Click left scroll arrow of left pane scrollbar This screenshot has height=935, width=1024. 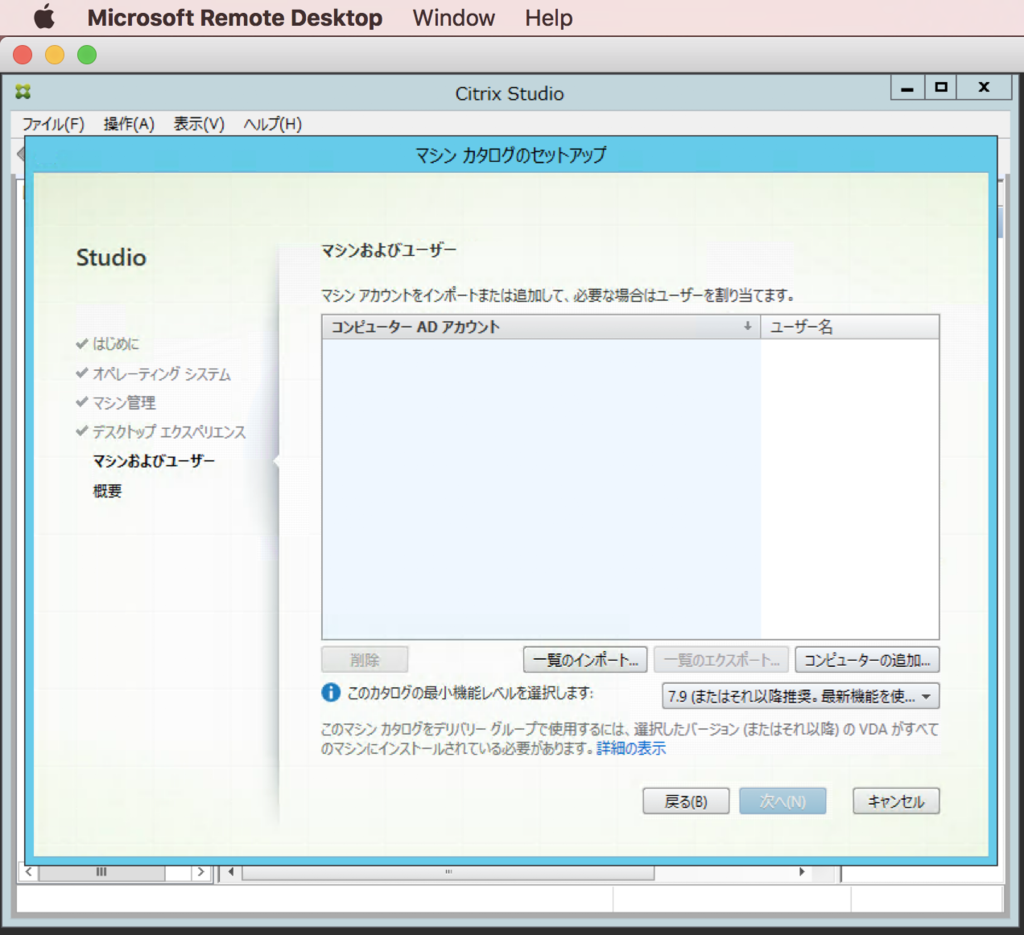pos(29,872)
